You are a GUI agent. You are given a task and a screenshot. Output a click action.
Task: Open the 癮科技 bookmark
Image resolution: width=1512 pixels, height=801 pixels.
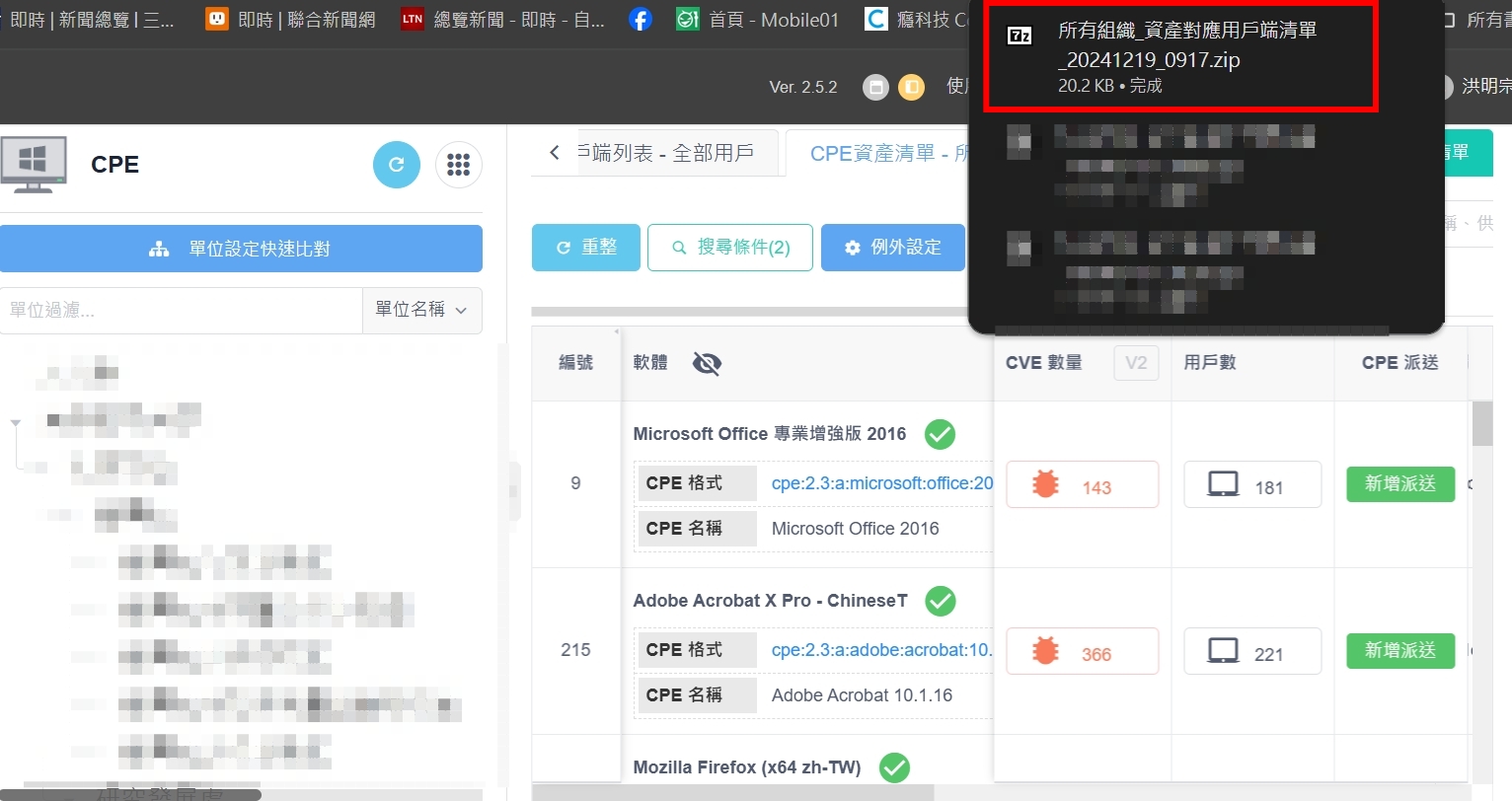tap(916, 20)
